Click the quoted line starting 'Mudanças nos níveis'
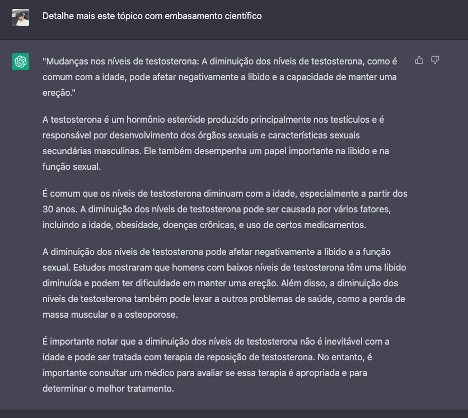 click(x=220, y=61)
